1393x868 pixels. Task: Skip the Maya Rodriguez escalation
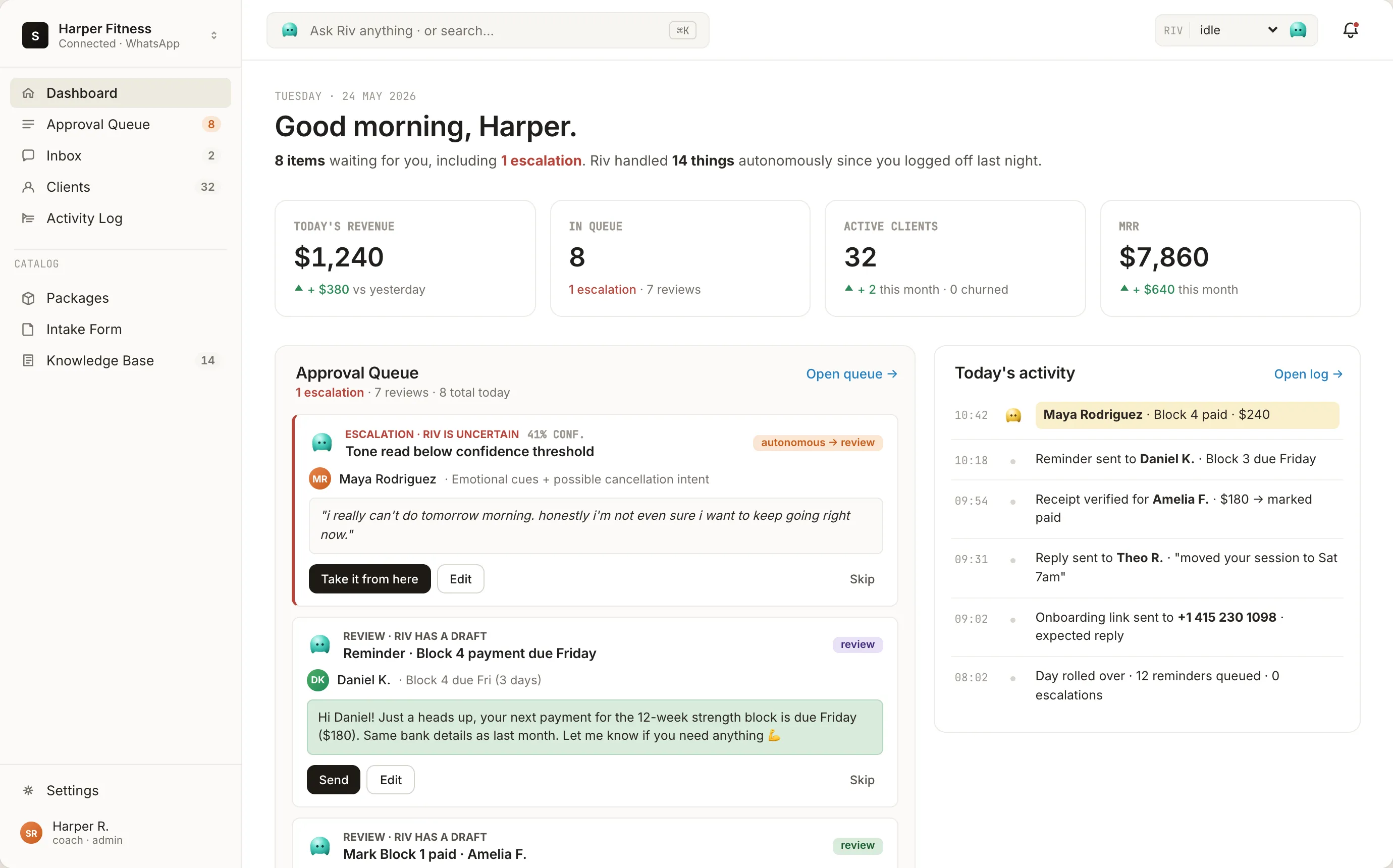pos(862,579)
